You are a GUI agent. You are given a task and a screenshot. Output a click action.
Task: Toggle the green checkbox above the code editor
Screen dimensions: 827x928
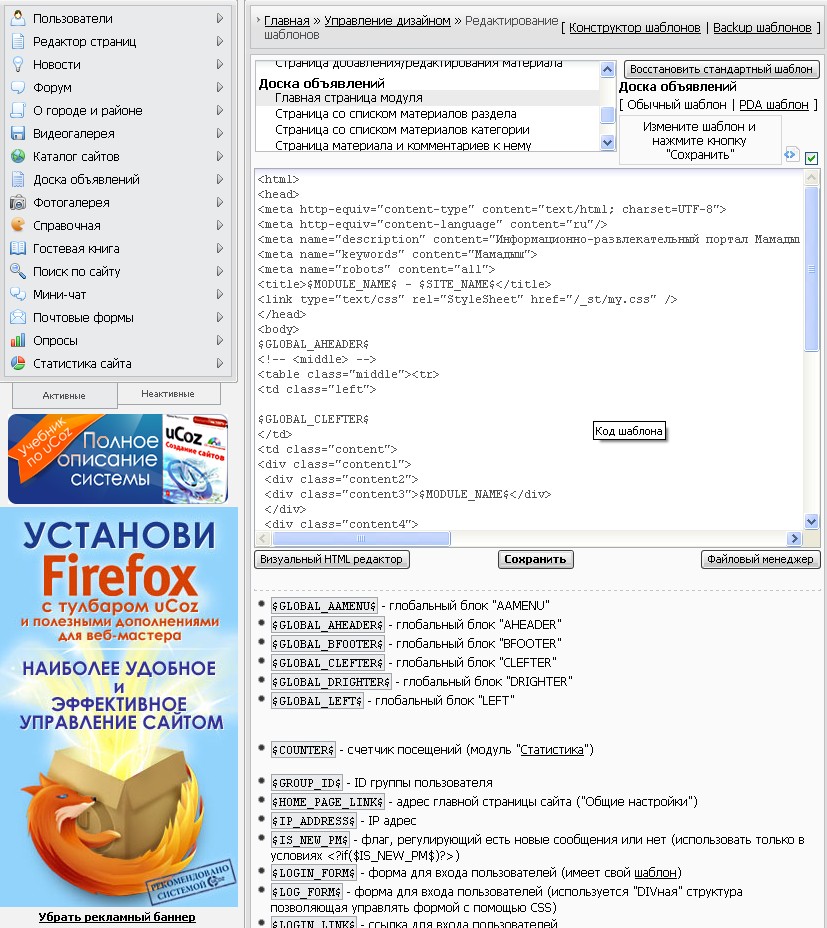811,158
